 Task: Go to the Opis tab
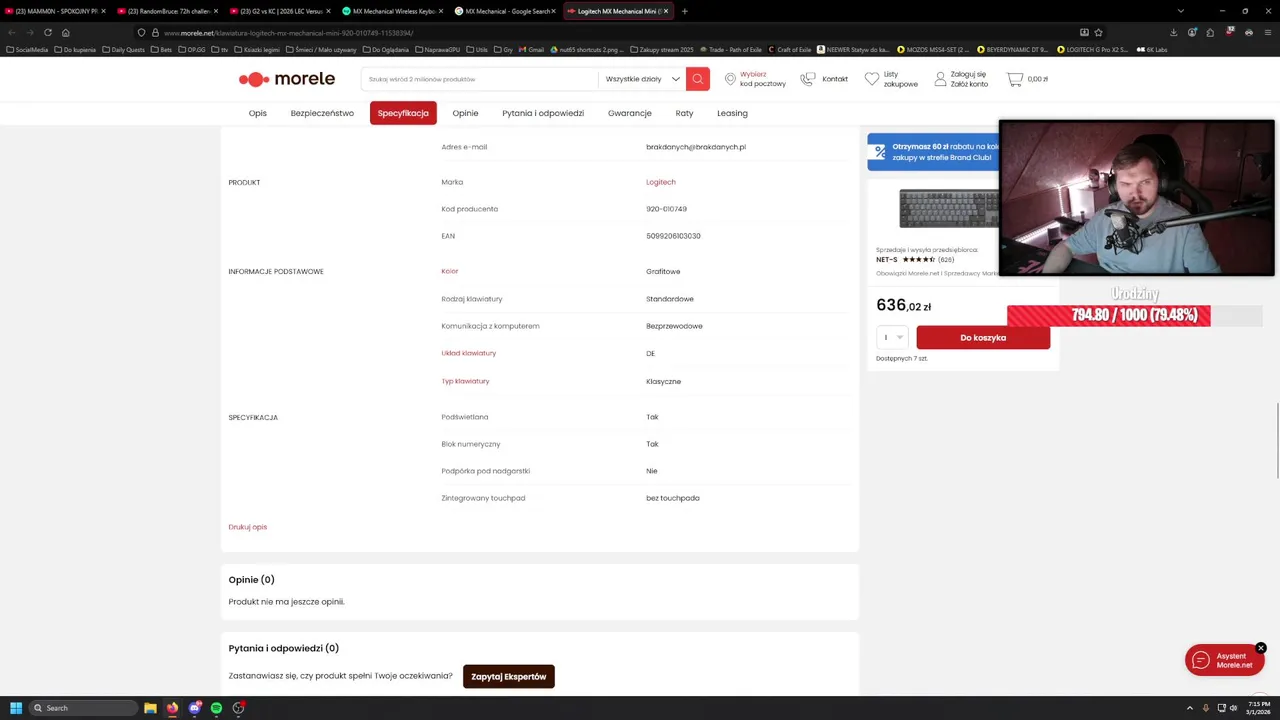[x=258, y=113]
